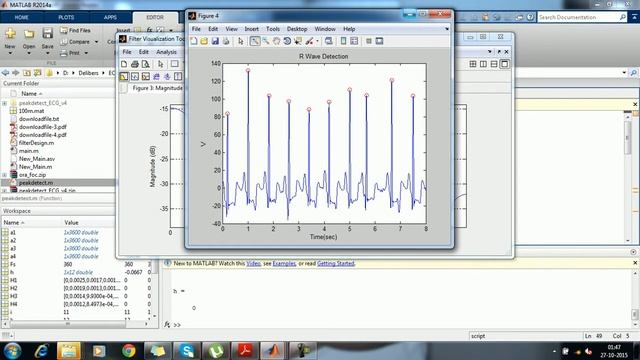Screen dimensions: 640x360
Task: Click the MATLAB Open folder icon
Action: point(29,33)
